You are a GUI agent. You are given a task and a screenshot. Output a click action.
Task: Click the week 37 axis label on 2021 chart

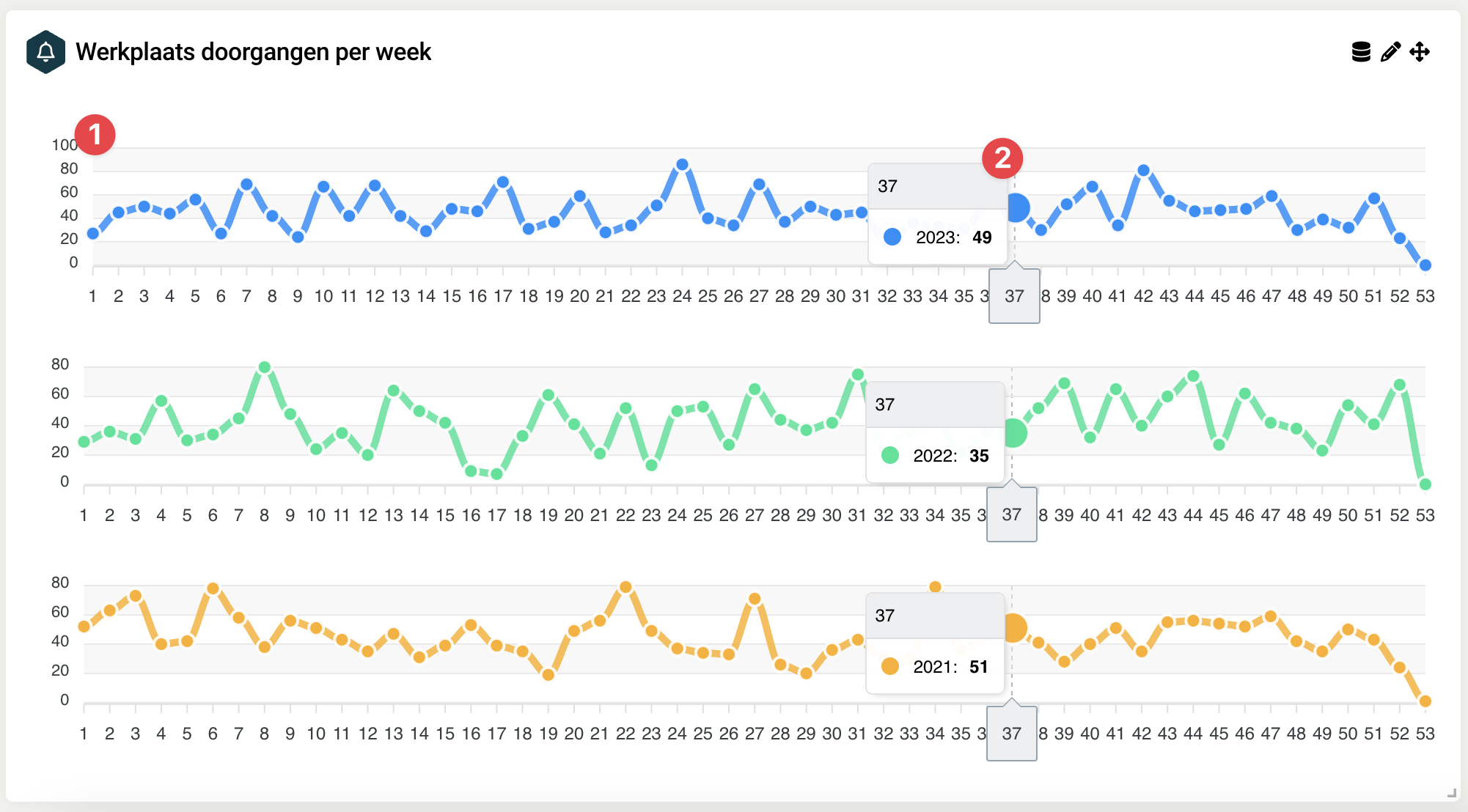point(1012,734)
